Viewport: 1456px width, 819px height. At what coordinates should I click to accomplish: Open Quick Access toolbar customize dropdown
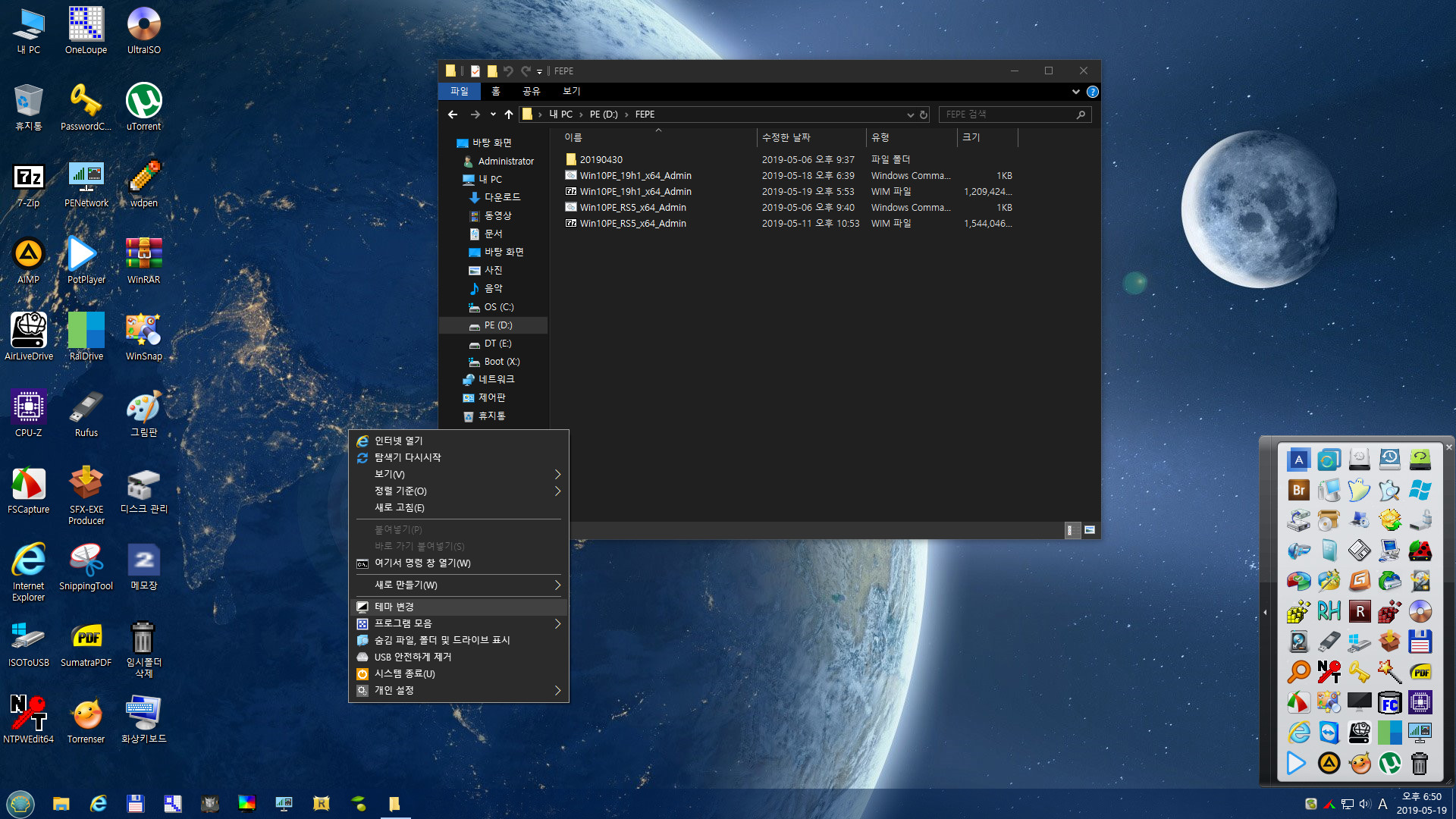click(539, 71)
